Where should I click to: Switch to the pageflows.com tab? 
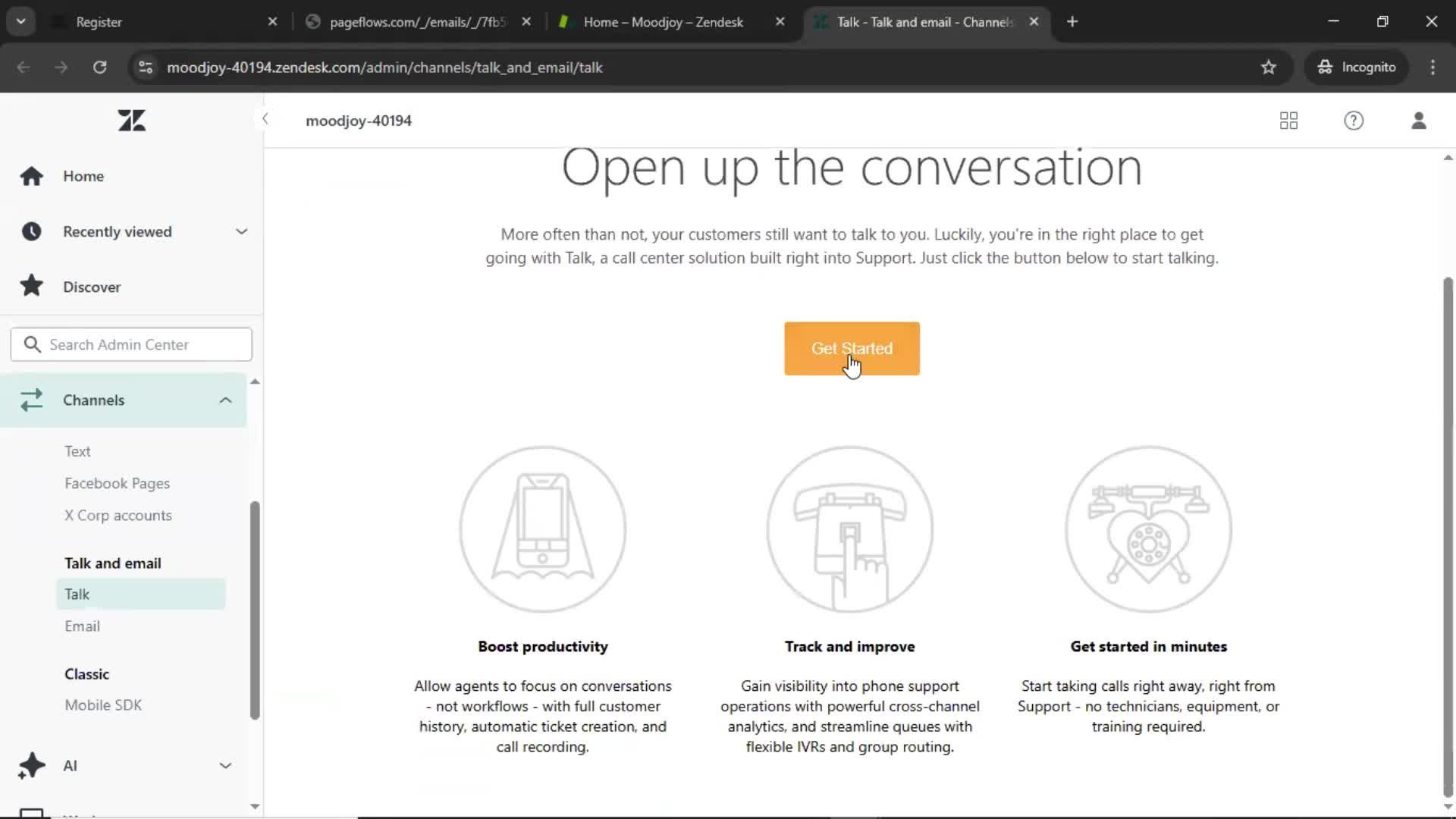[x=418, y=22]
